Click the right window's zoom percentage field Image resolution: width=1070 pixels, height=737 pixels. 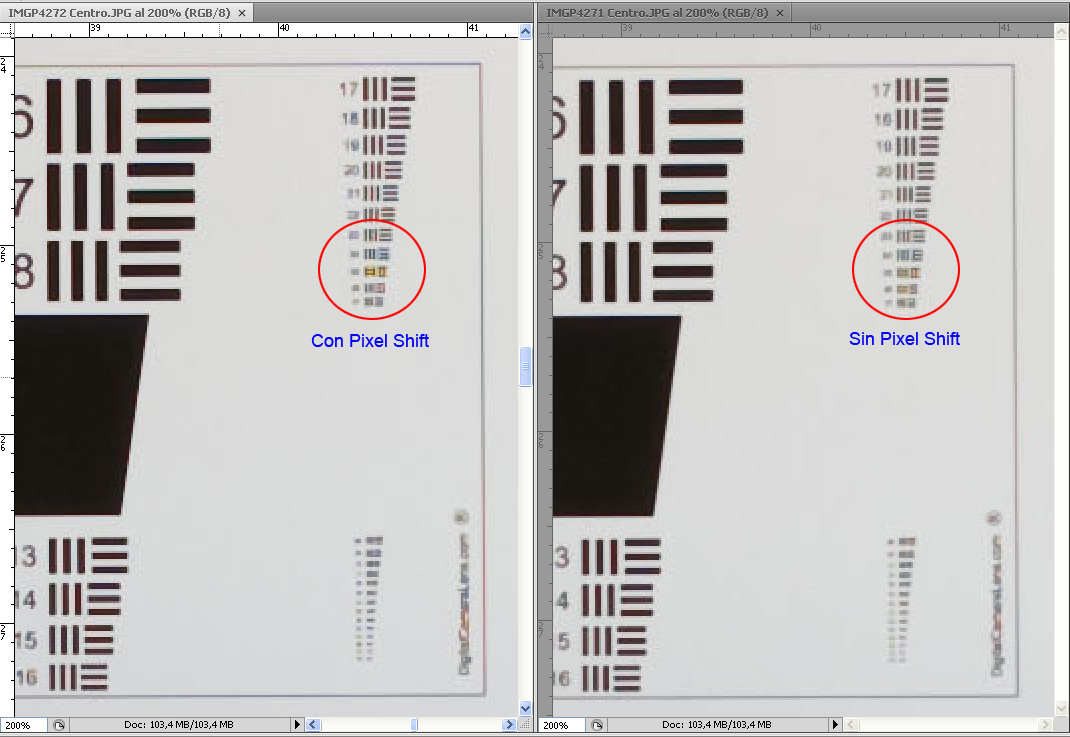[557, 724]
